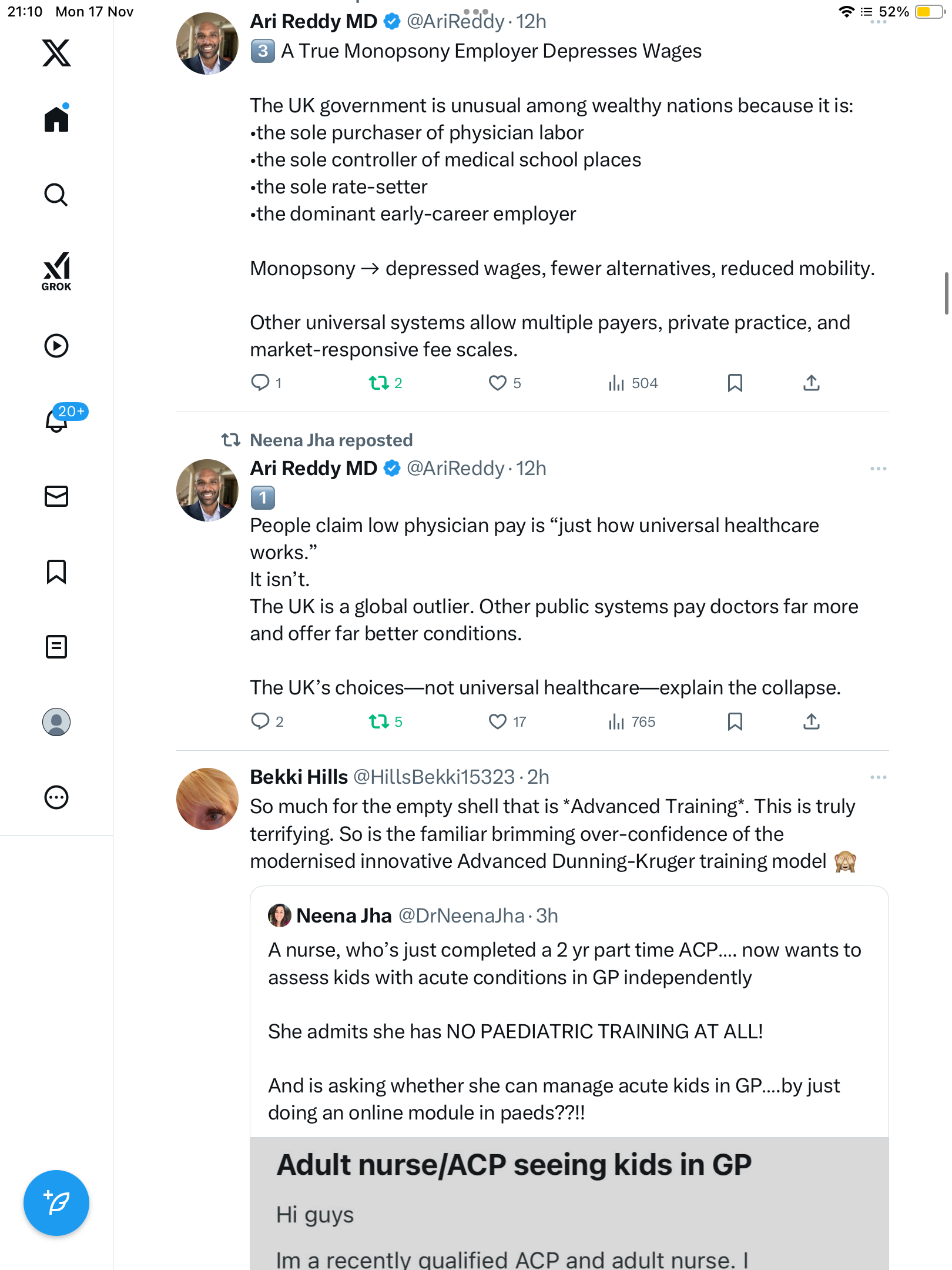The height and width of the screenshot is (1270, 952).
Task: Open the video tab play icon
Action: pyautogui.click(x=56, y=346)
